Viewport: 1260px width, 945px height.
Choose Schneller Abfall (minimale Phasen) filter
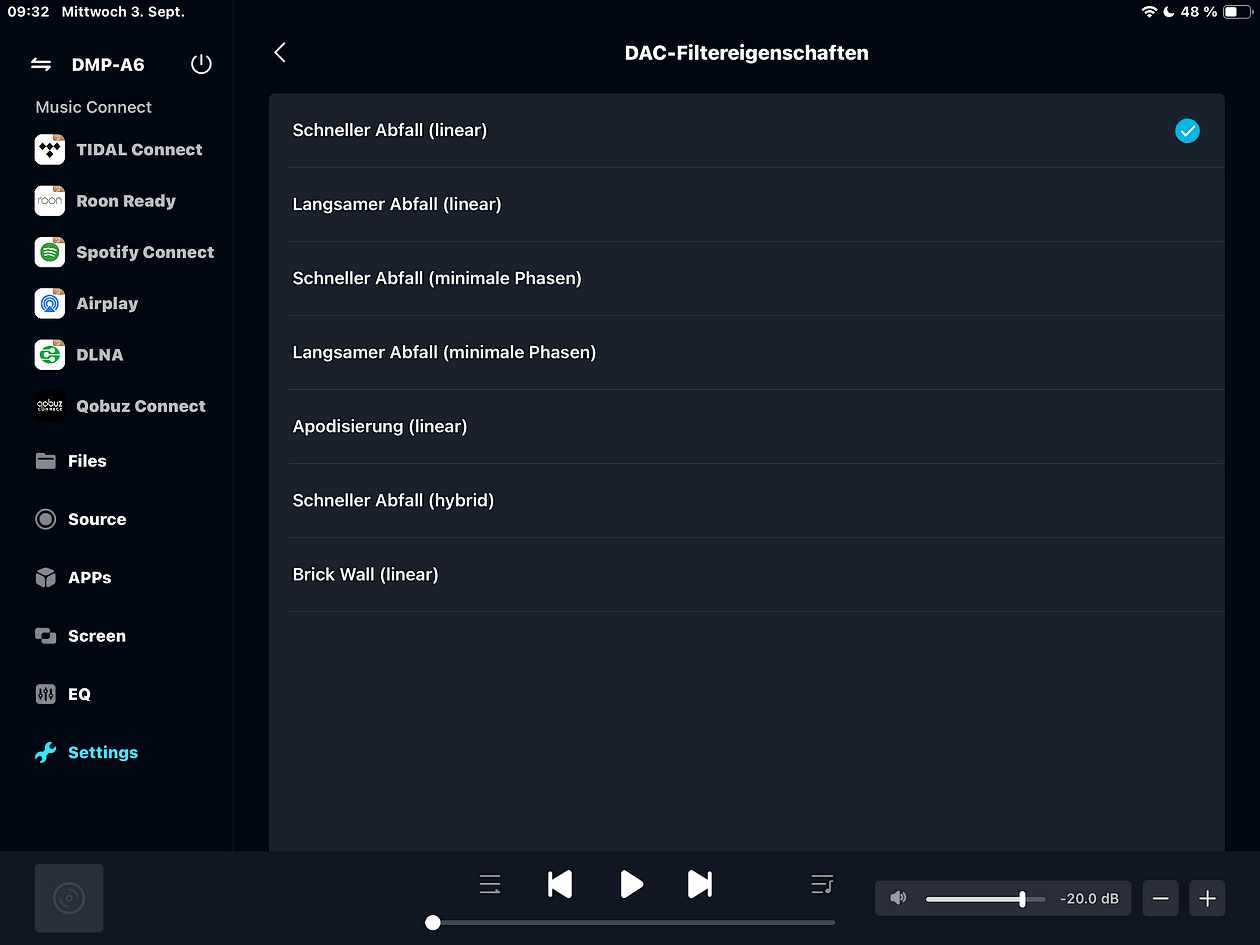pyautogui.click(x=436, y=278)
